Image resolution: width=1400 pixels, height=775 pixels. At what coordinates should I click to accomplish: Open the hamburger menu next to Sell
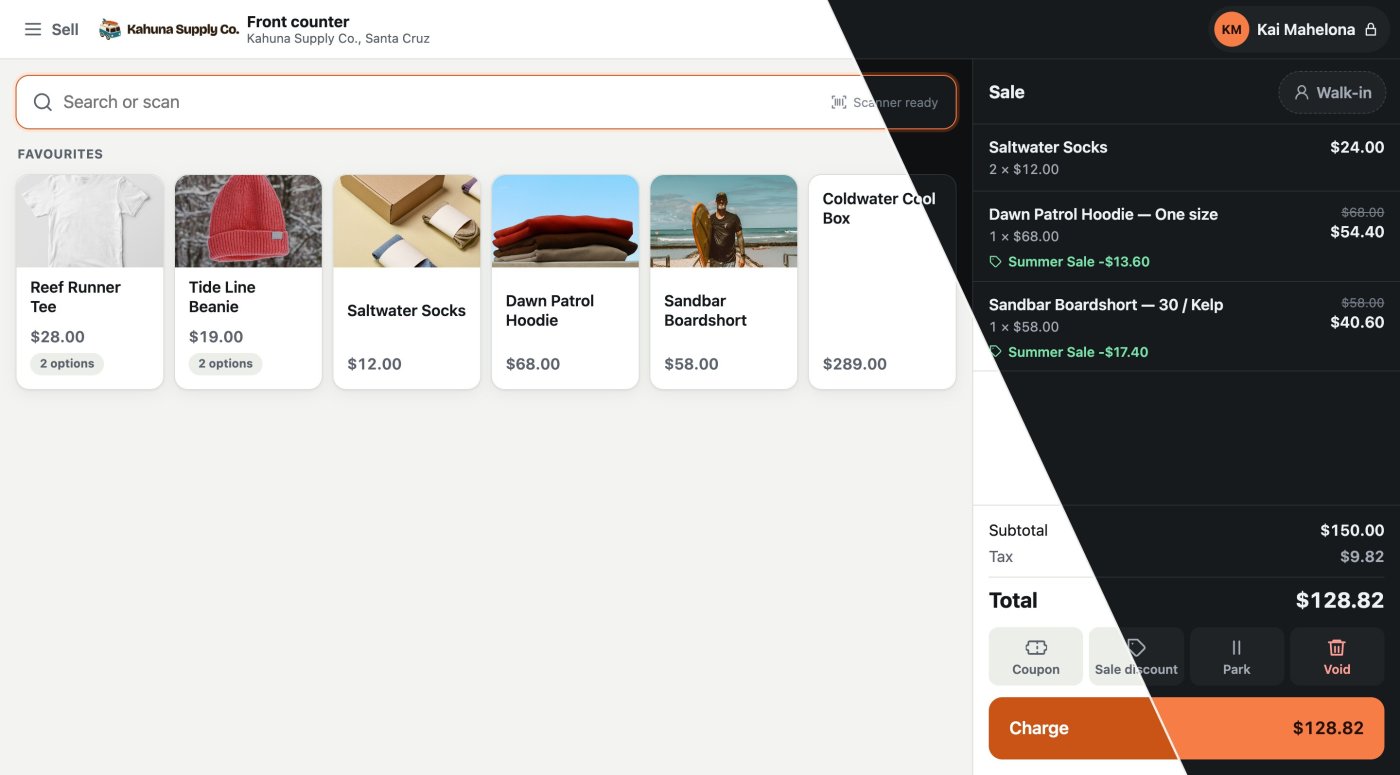click(x=33, y=30)
